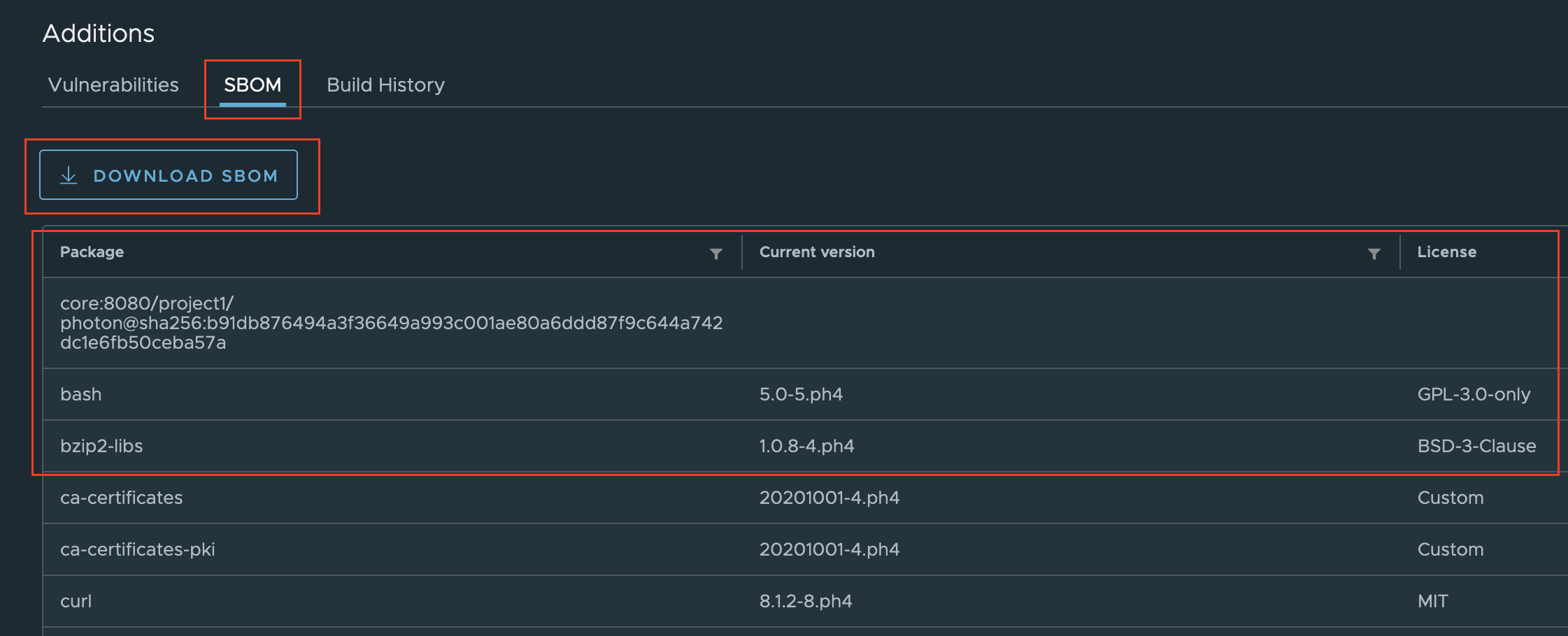
Task: Click the GPL-3.0-only license cell
Action: point(1474,394)
